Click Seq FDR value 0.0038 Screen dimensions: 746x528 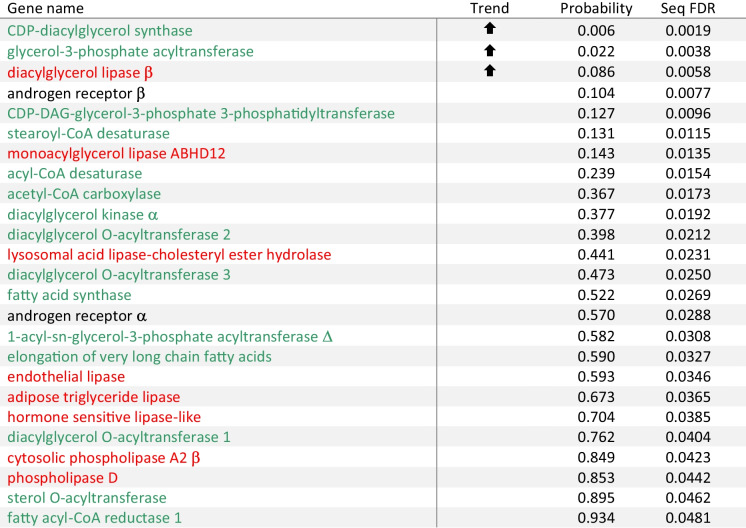pyautogui.click(x=688, y=51)
